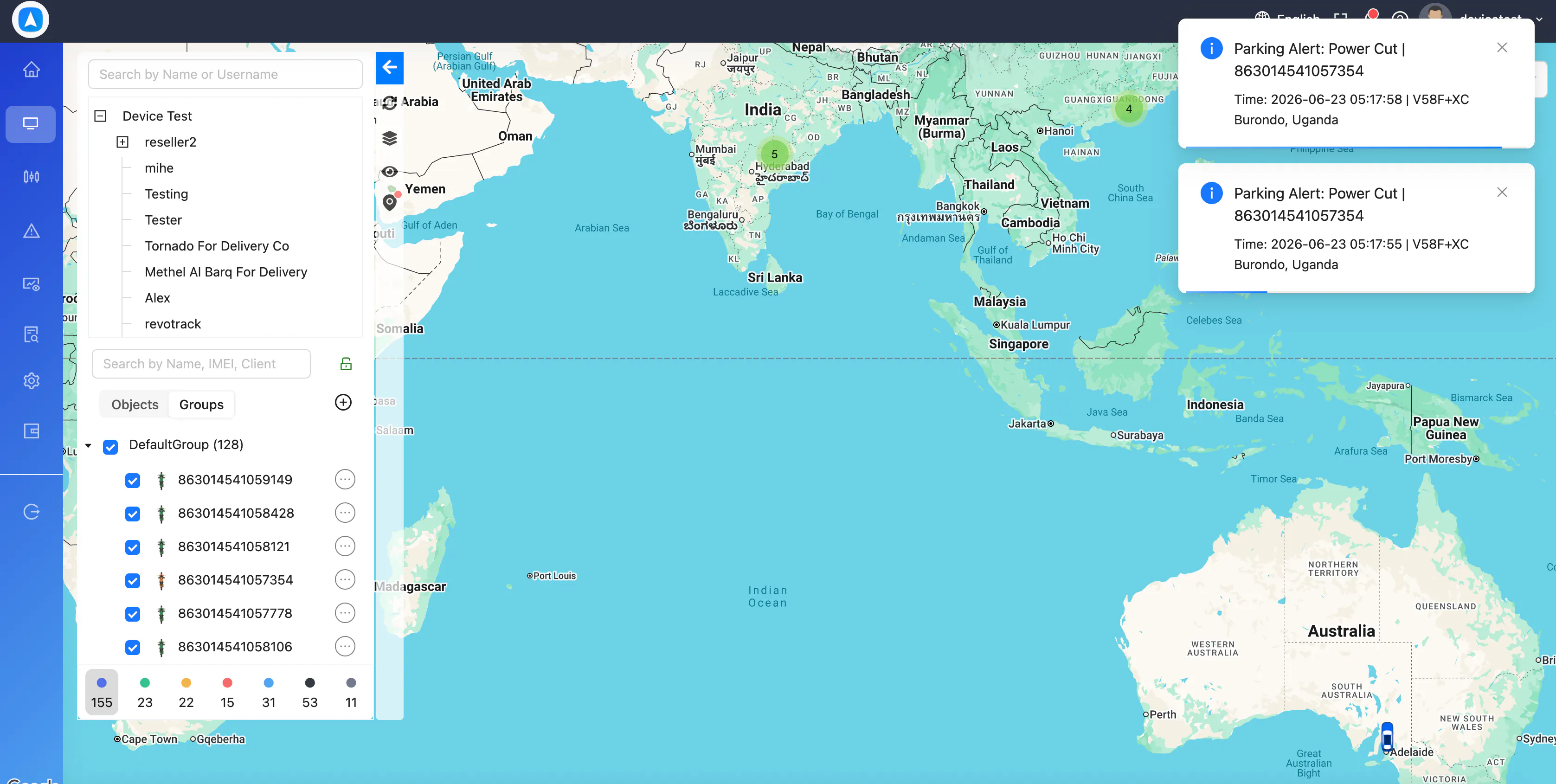The image size is (1556, 784).
Task: Select device label 863014541057778
Action: click(235, 613)
